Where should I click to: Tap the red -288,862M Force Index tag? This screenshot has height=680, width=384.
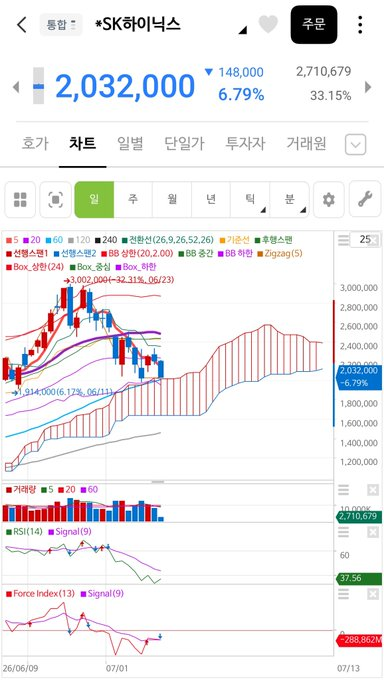click(x=358, y=641)
